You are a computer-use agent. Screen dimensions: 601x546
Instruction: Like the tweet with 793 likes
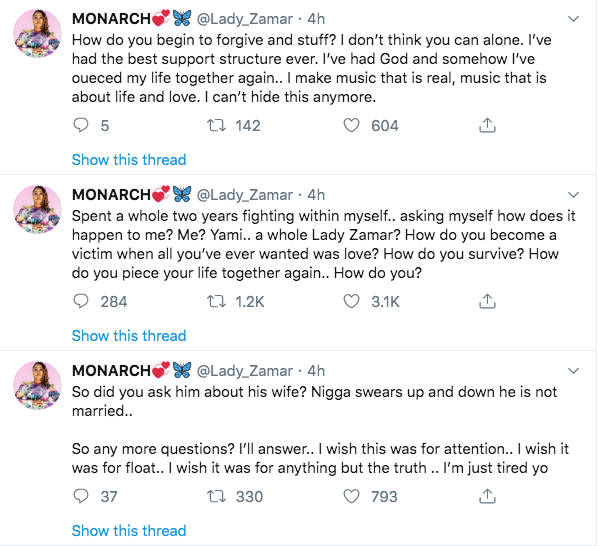pos(352,495)
